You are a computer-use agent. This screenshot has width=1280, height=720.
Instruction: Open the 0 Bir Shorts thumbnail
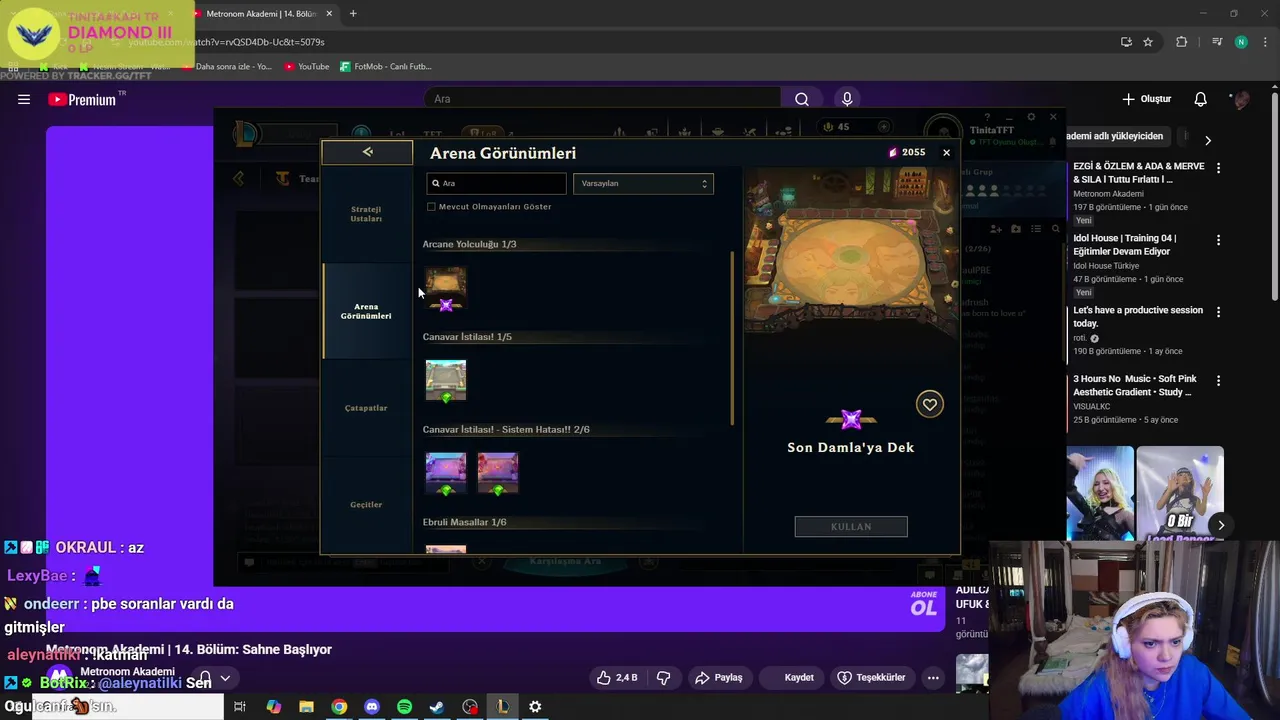click(1180, 493)
